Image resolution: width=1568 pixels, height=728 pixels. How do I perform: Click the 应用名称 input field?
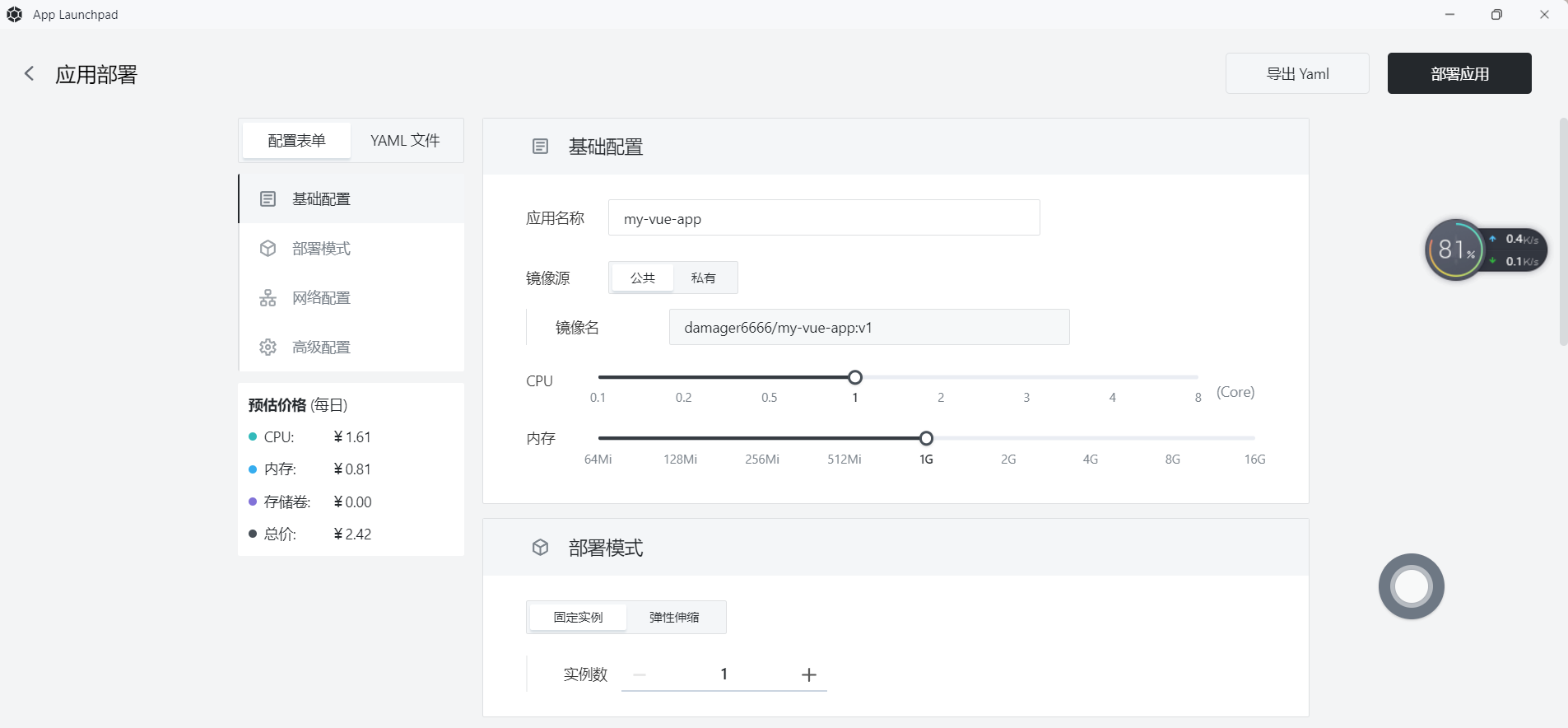point(823,218)
